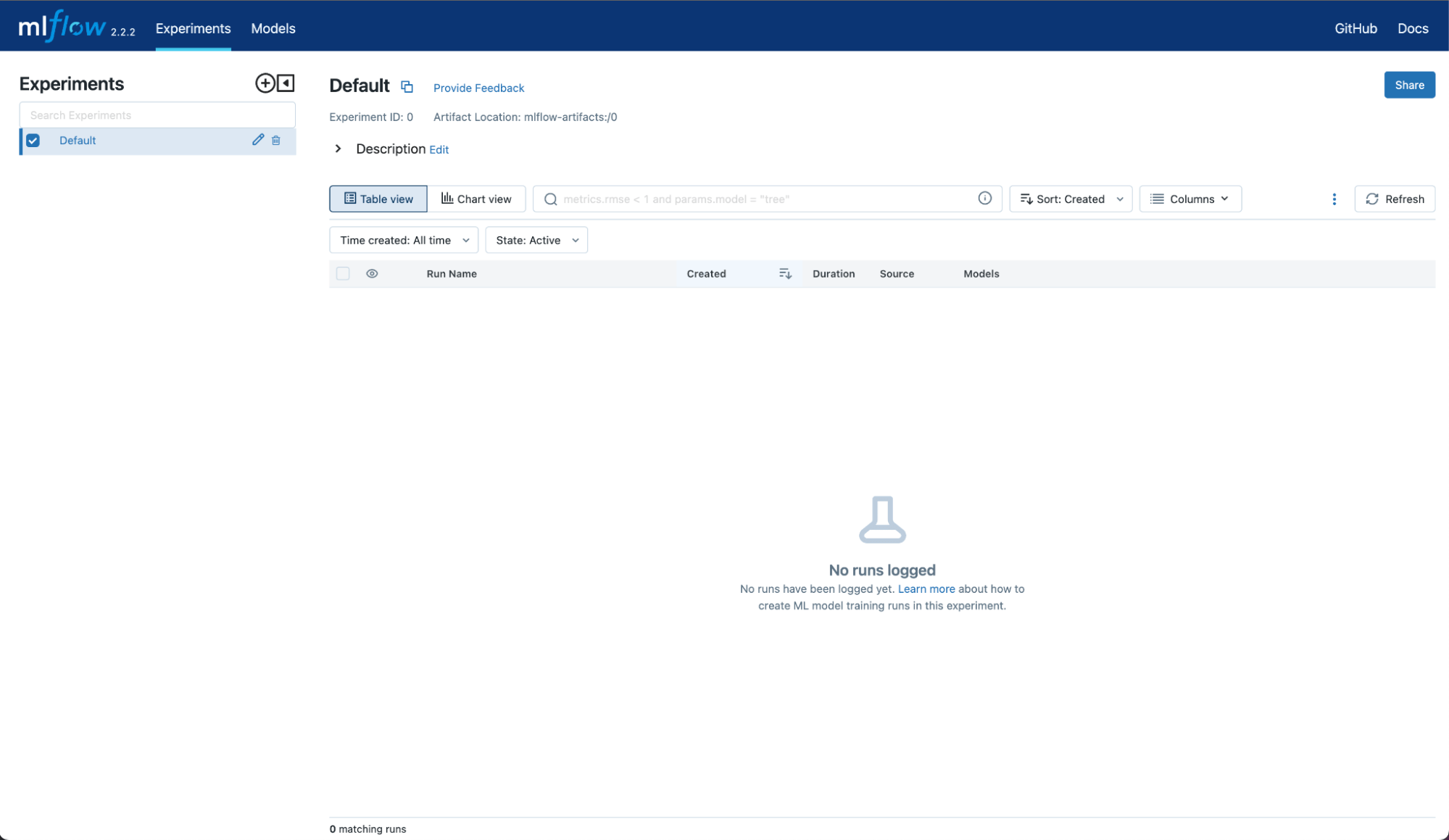Click the create new experiment plus icon
This screenshot has width=1449, height=840.
[265, 83]
